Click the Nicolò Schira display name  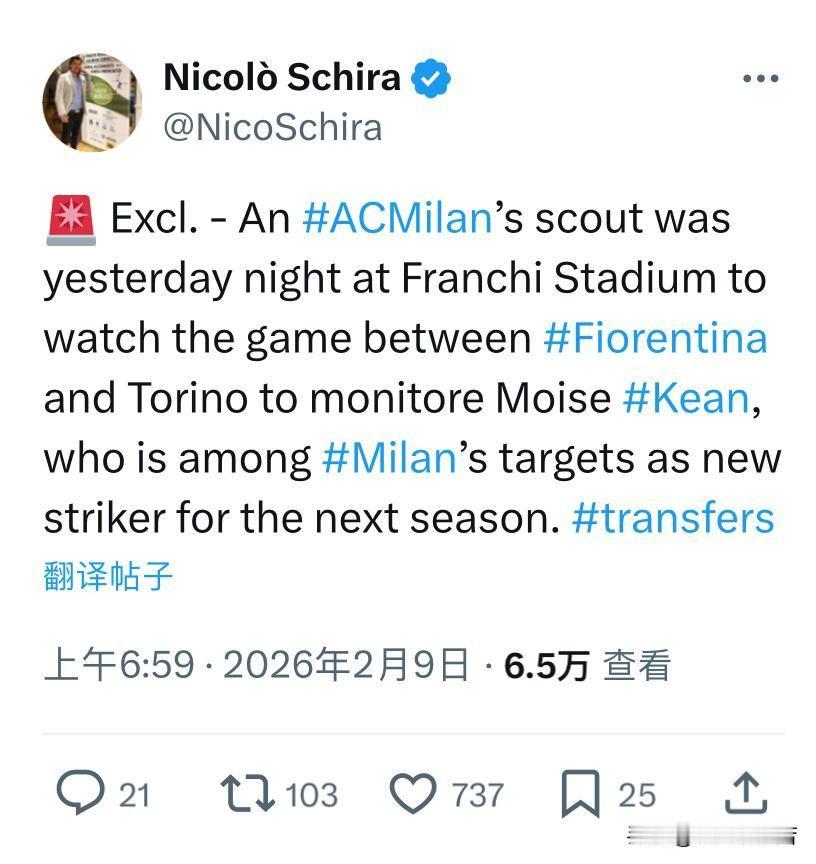tap(281, 77)
